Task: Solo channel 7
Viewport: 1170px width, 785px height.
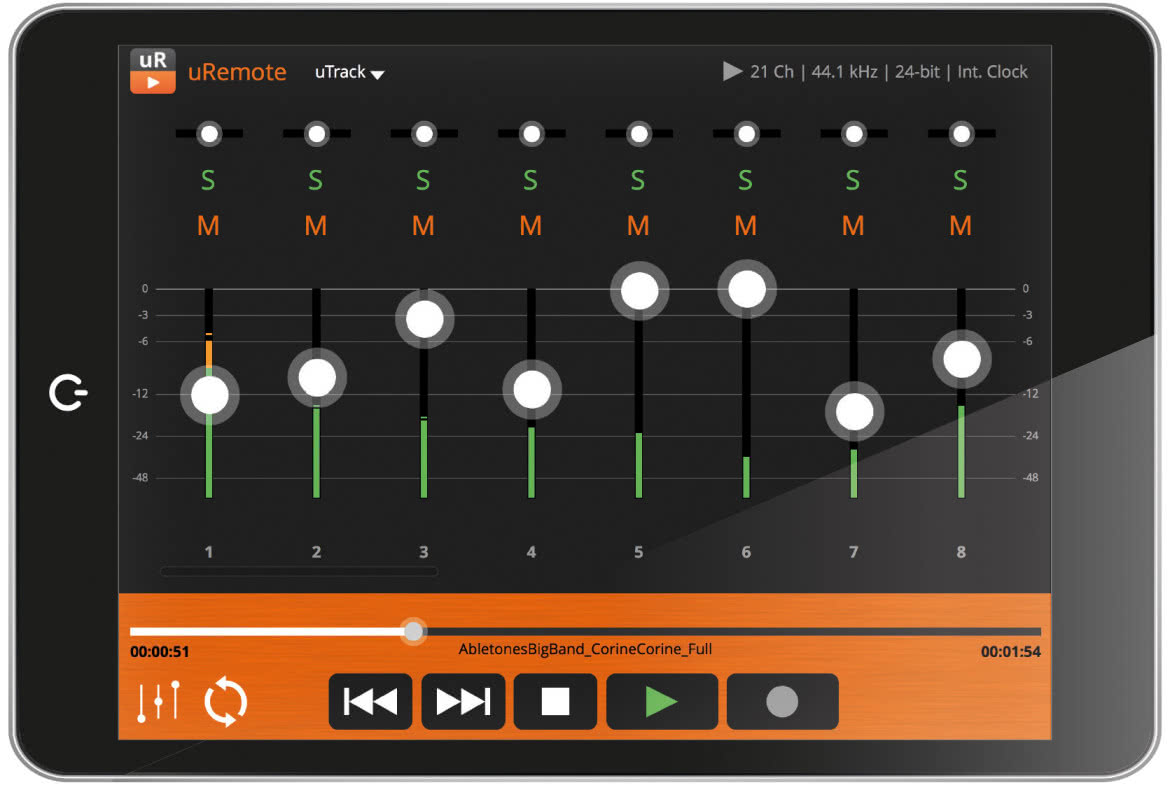Action: [x=853, y=180]
